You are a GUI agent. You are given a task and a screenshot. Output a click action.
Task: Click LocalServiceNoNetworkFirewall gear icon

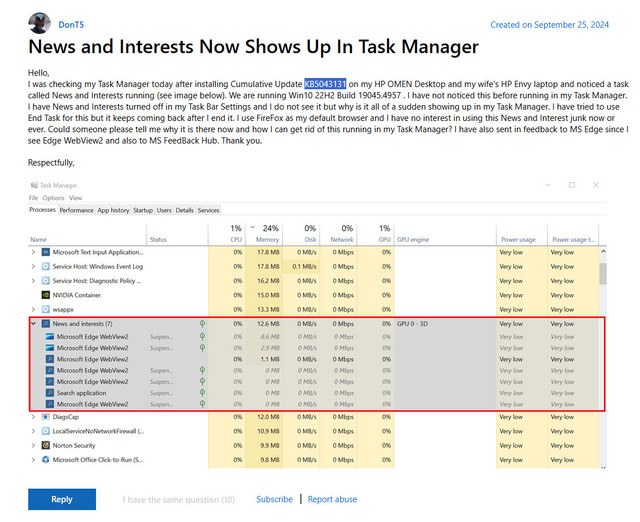point(46,431)
